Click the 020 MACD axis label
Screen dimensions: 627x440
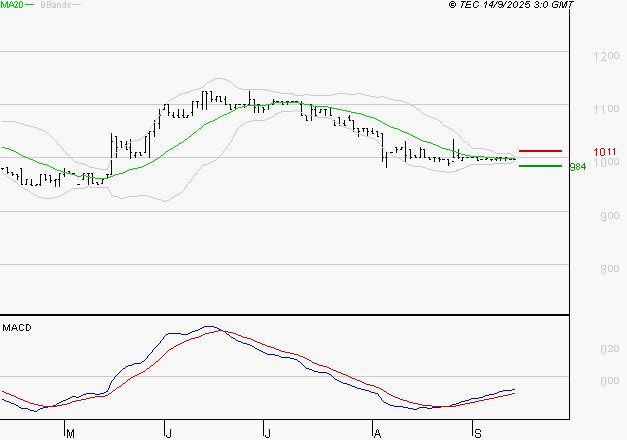tap(610, 349)
